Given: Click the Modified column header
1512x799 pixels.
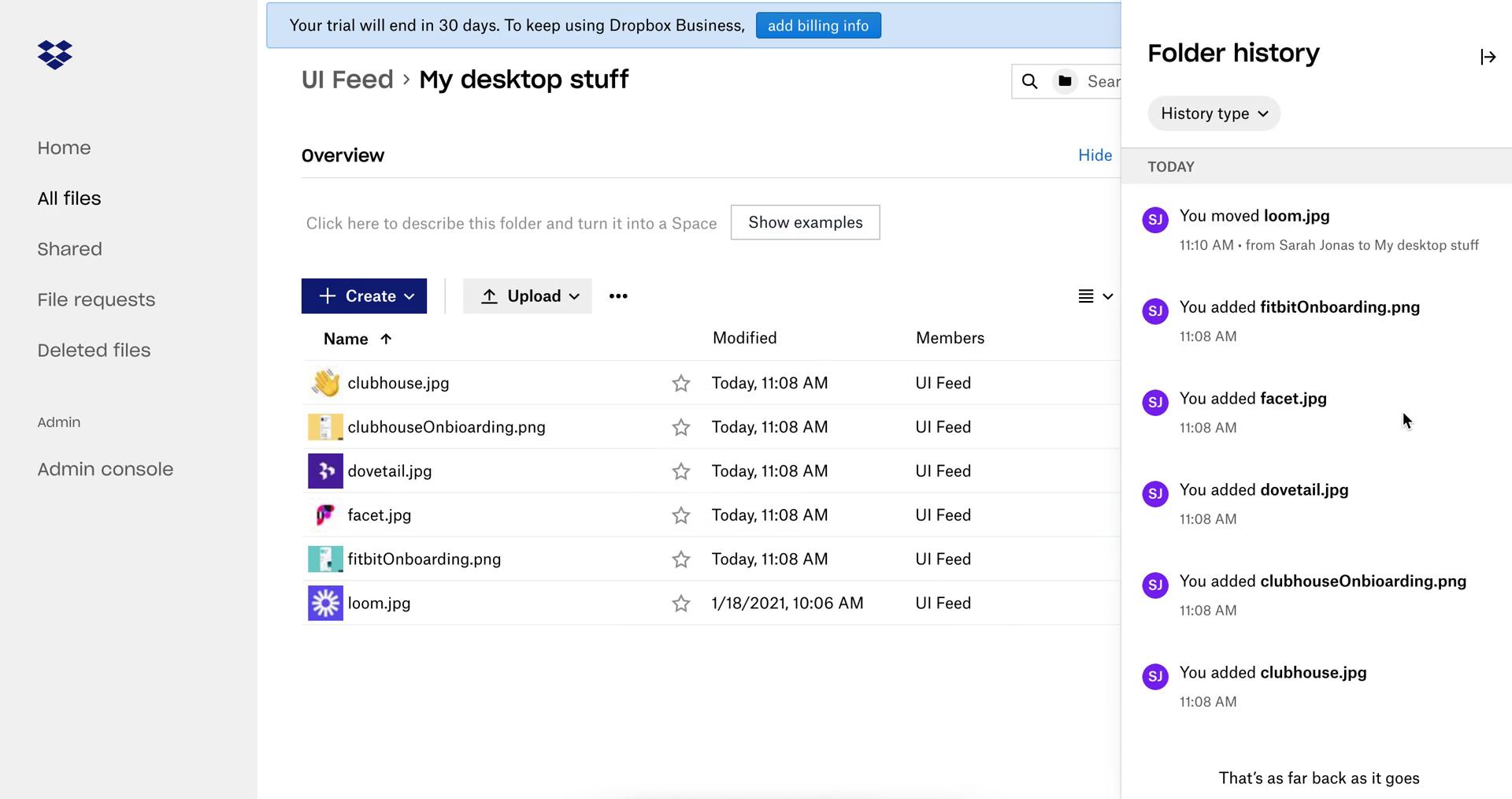Looking at the screenshot, I should (744, 338).
